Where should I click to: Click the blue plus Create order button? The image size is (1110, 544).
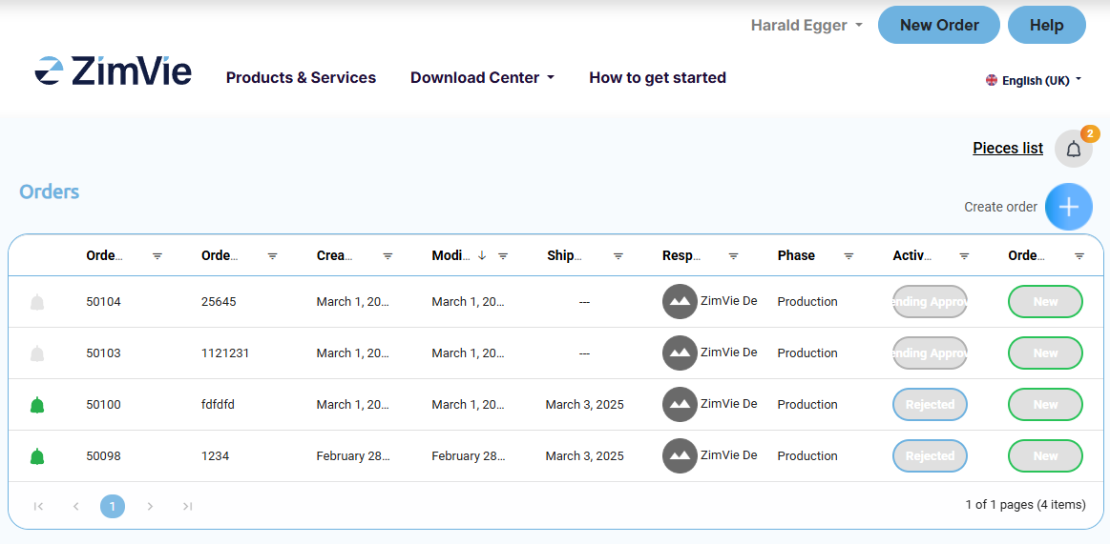tap(1068, 207)
